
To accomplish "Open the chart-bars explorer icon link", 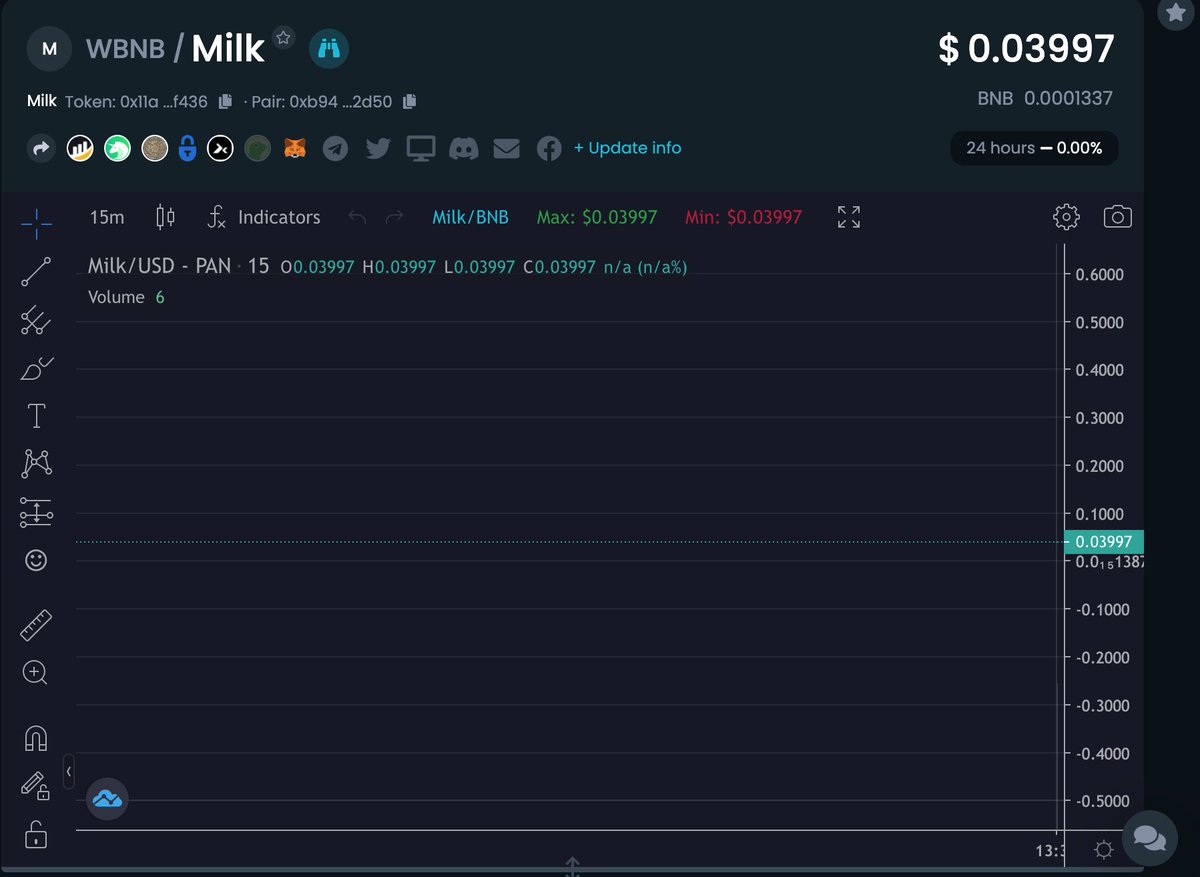I will pos(80,149).
